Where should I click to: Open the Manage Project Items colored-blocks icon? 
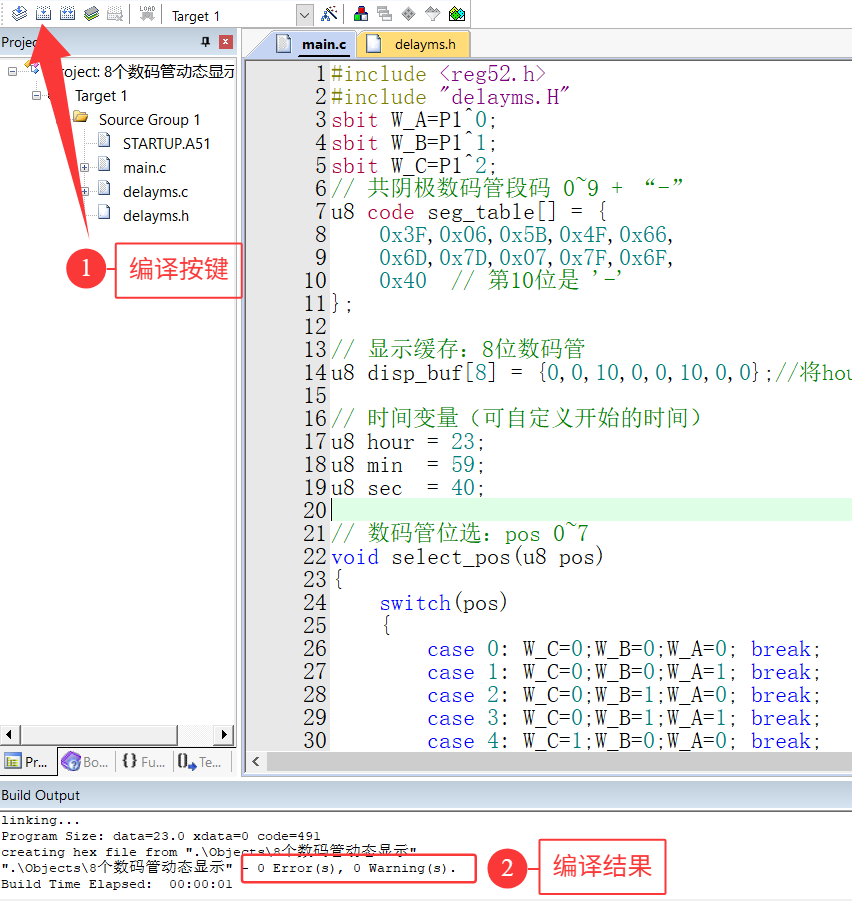[x=361, y=14]
